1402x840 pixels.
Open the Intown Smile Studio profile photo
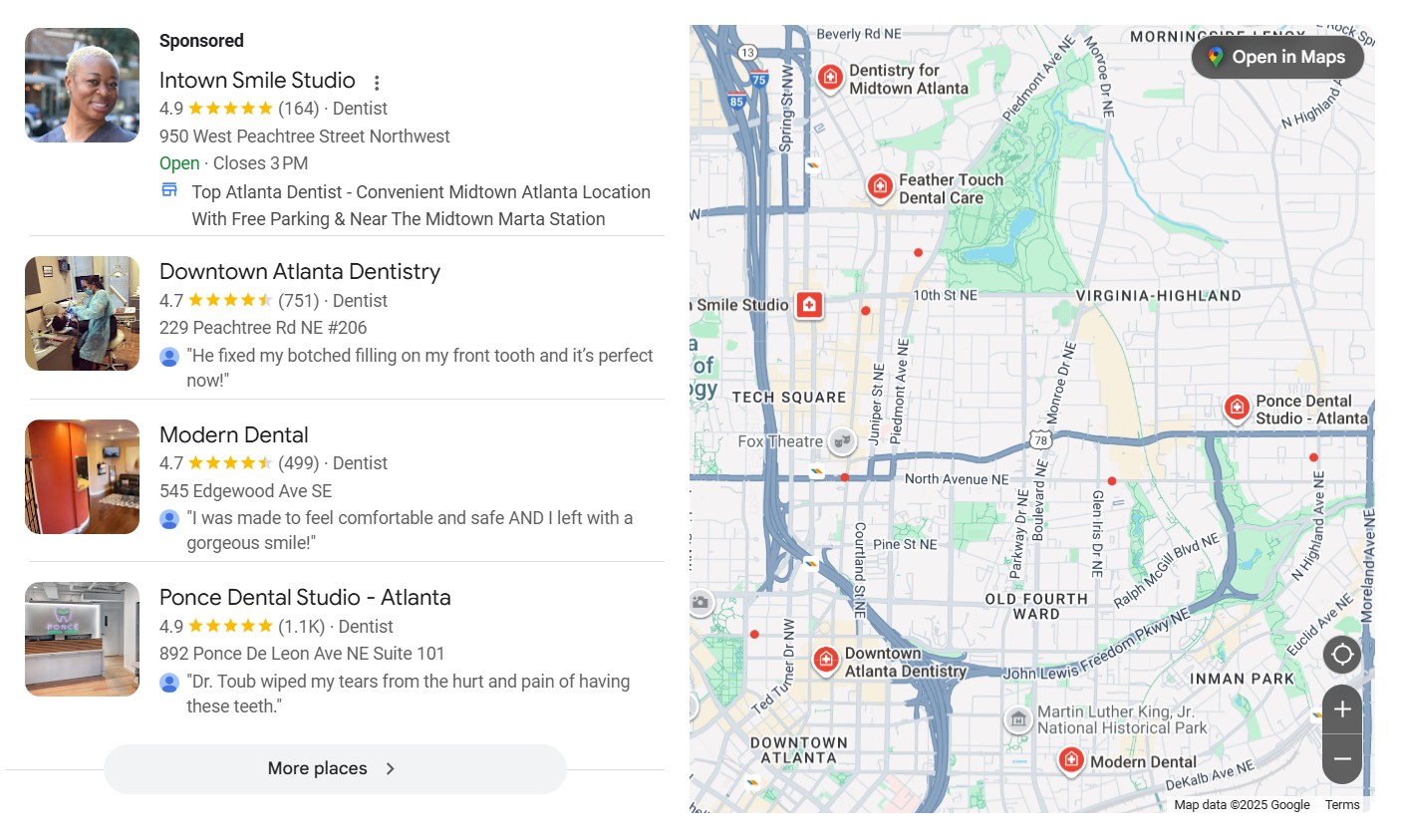point(82,86)
